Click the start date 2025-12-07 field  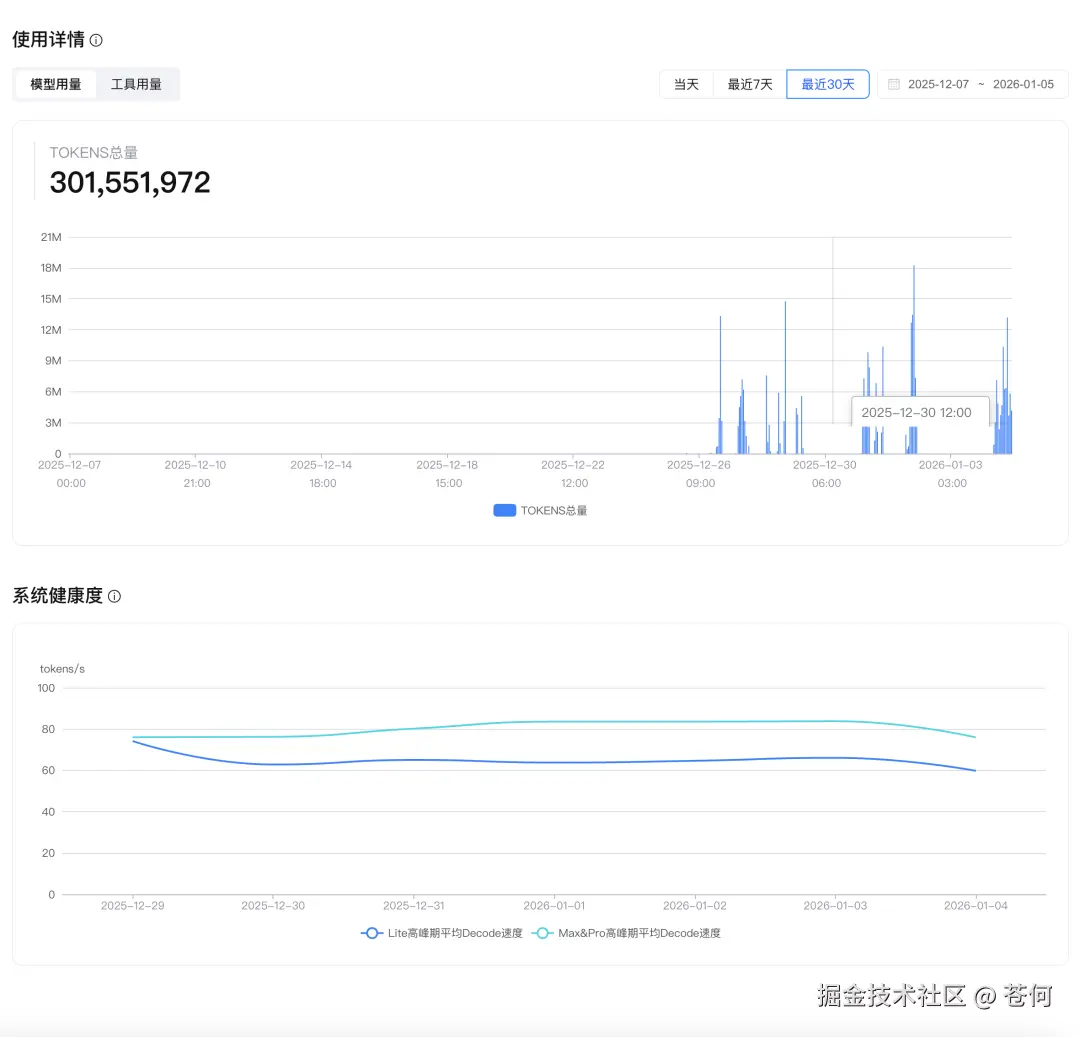point(940,84)
